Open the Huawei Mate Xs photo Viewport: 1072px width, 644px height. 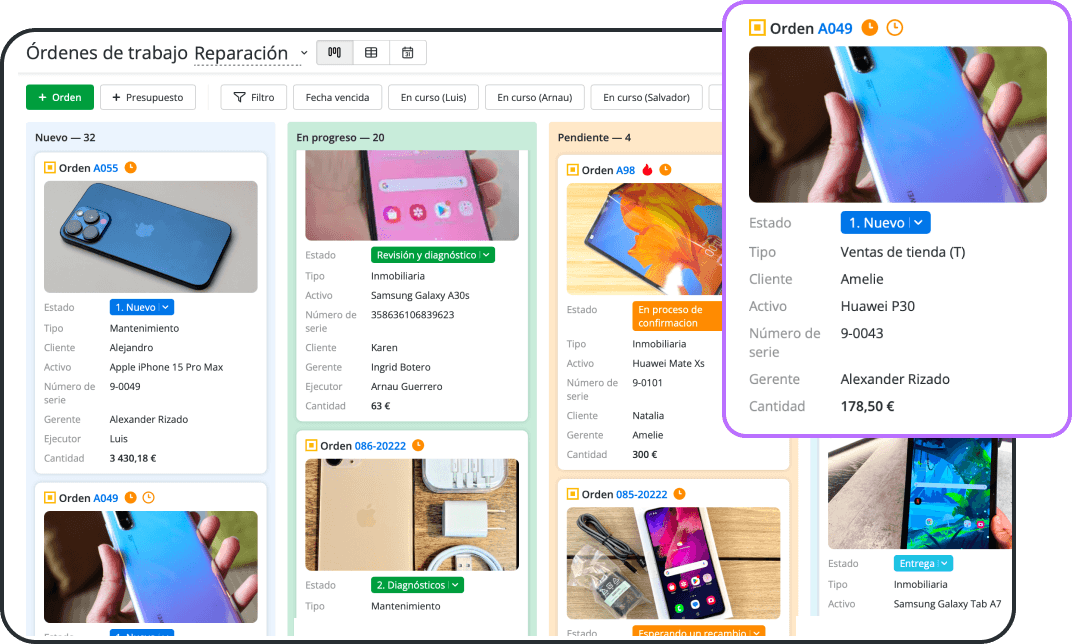tap(644, 239)
